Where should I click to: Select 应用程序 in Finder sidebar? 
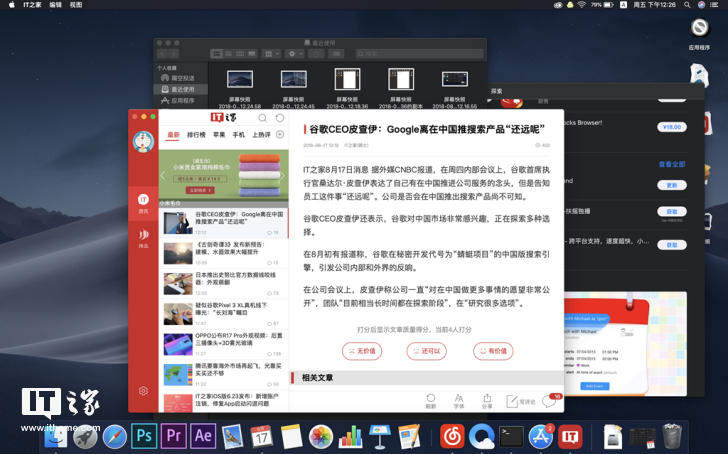(x=181, y=100)
